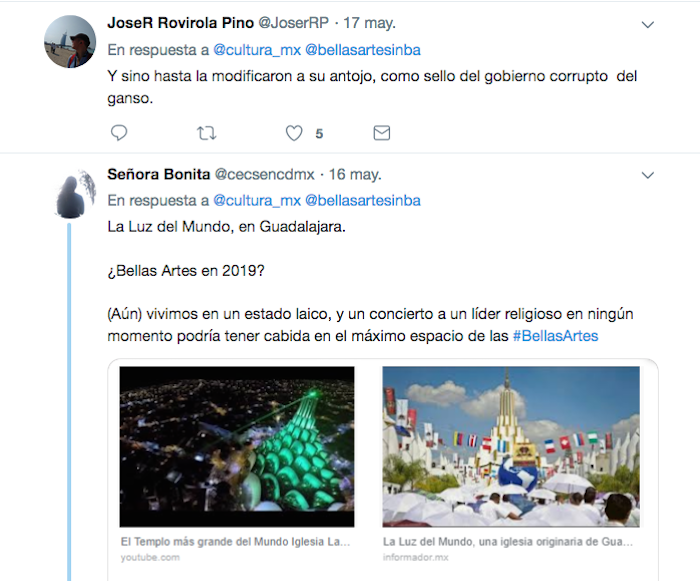This screenshot has height=581, width=700.
Task: Open JoseR Rovirola Pino's display name
Action: click(x=180, y=23)
